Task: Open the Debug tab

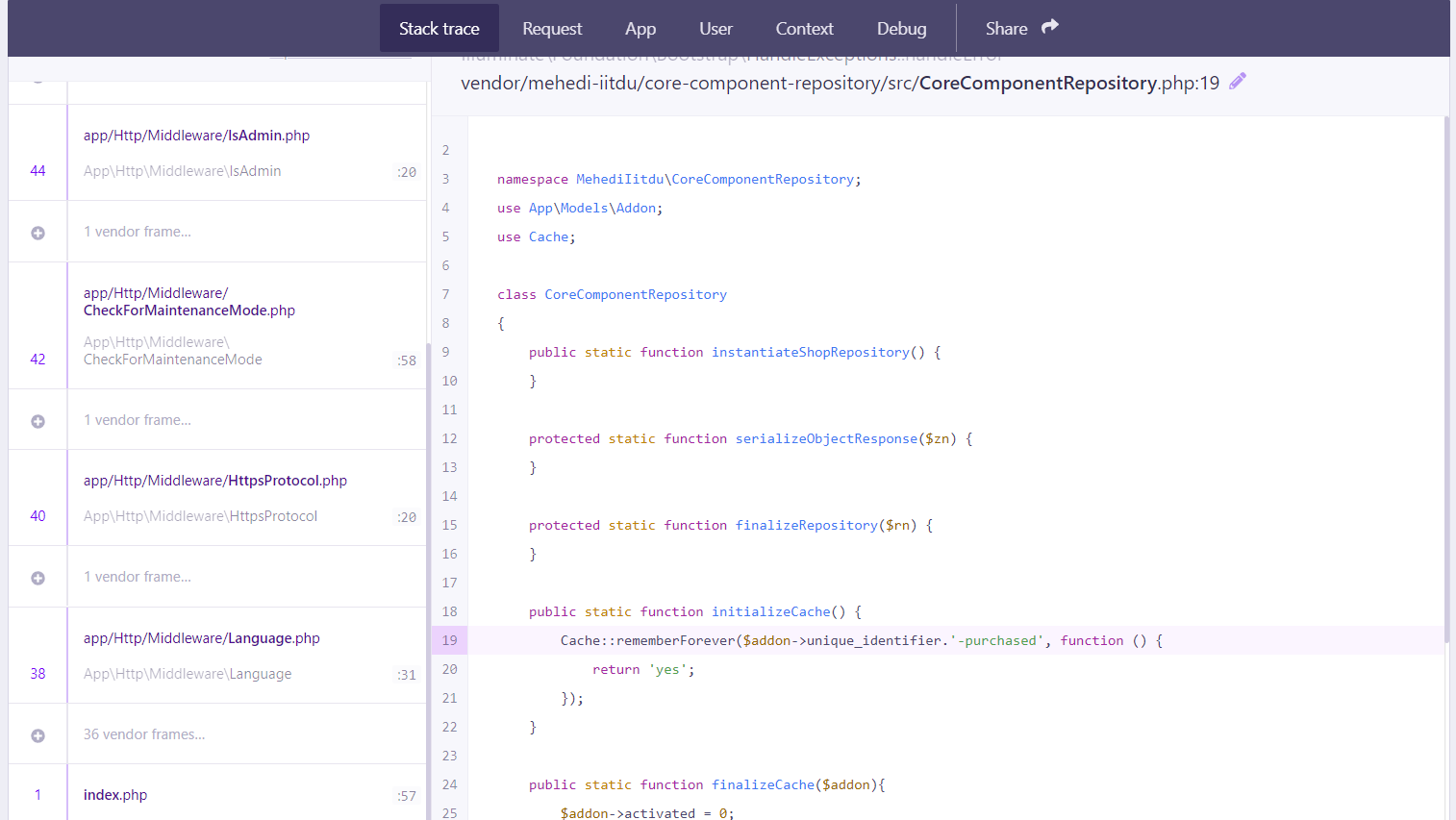Action: tap(901, 28)
